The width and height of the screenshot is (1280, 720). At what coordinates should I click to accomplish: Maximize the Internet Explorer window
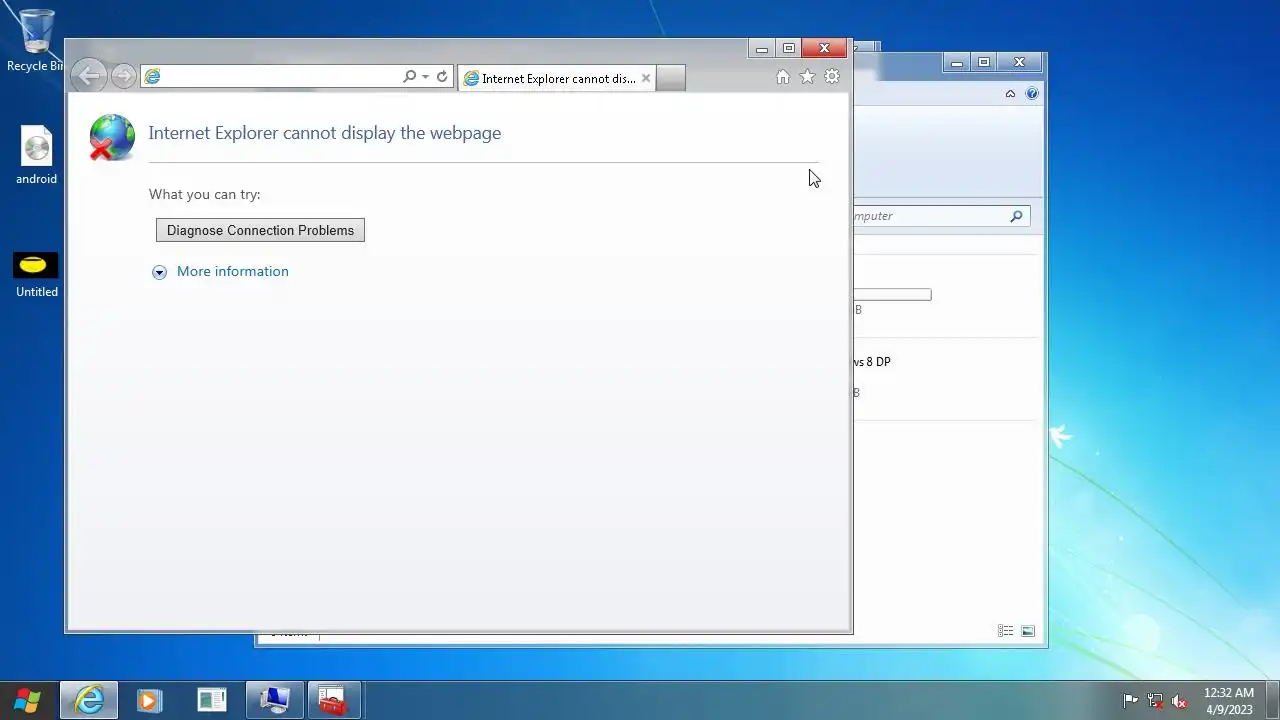click(789, 48)
